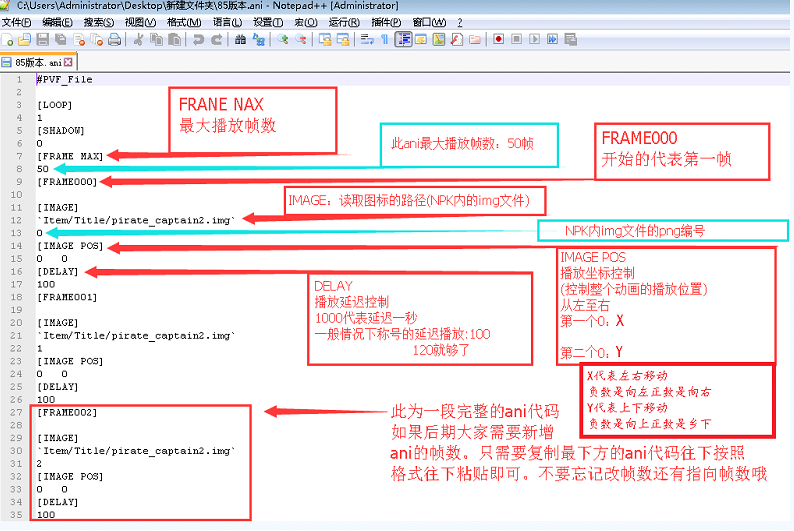Select the 85版本.ani document tab
Viewport: 794px width, 531px height.
[x=36, y=62]
